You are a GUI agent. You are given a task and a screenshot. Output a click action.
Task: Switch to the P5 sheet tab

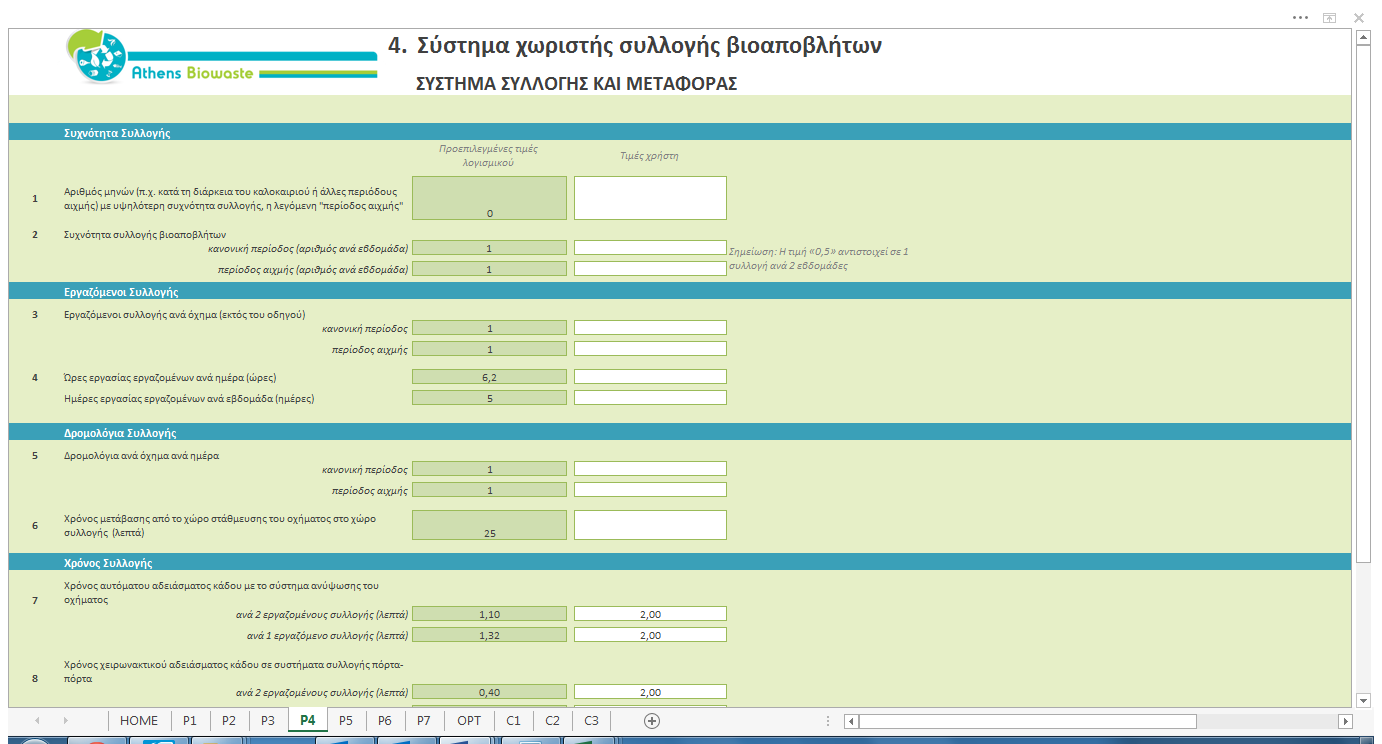(346, 720)
